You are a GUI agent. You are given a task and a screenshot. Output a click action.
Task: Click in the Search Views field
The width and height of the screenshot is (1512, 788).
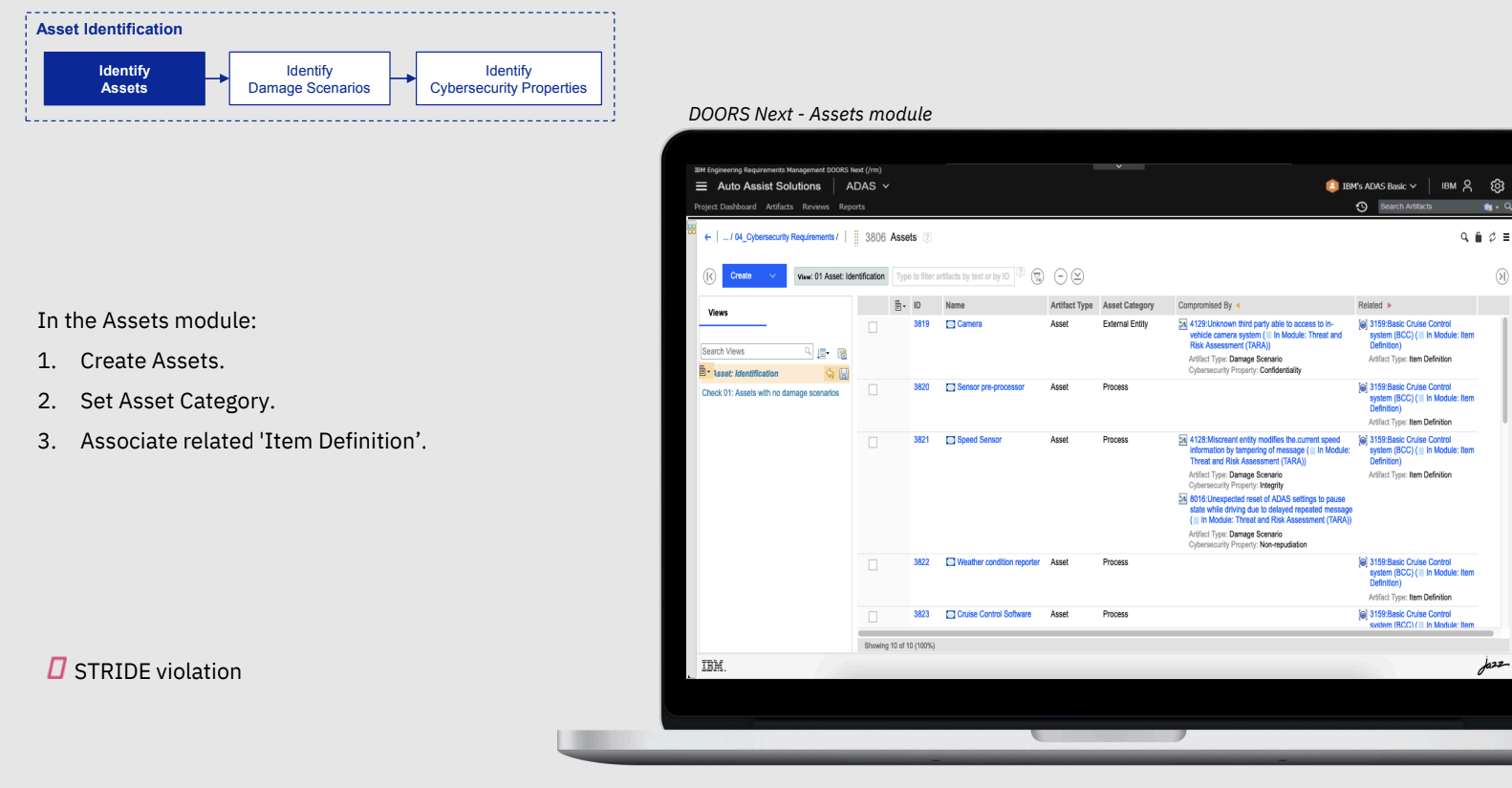pyautogui.click(x=755, y=352)
